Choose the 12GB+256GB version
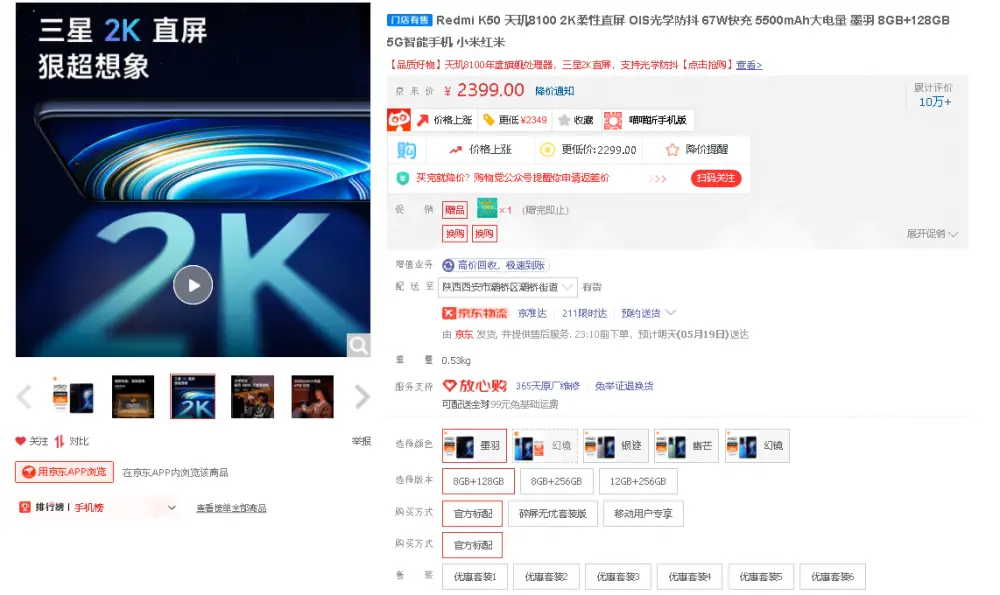This screenshot has height=595, width=1000. coord(638,481)
